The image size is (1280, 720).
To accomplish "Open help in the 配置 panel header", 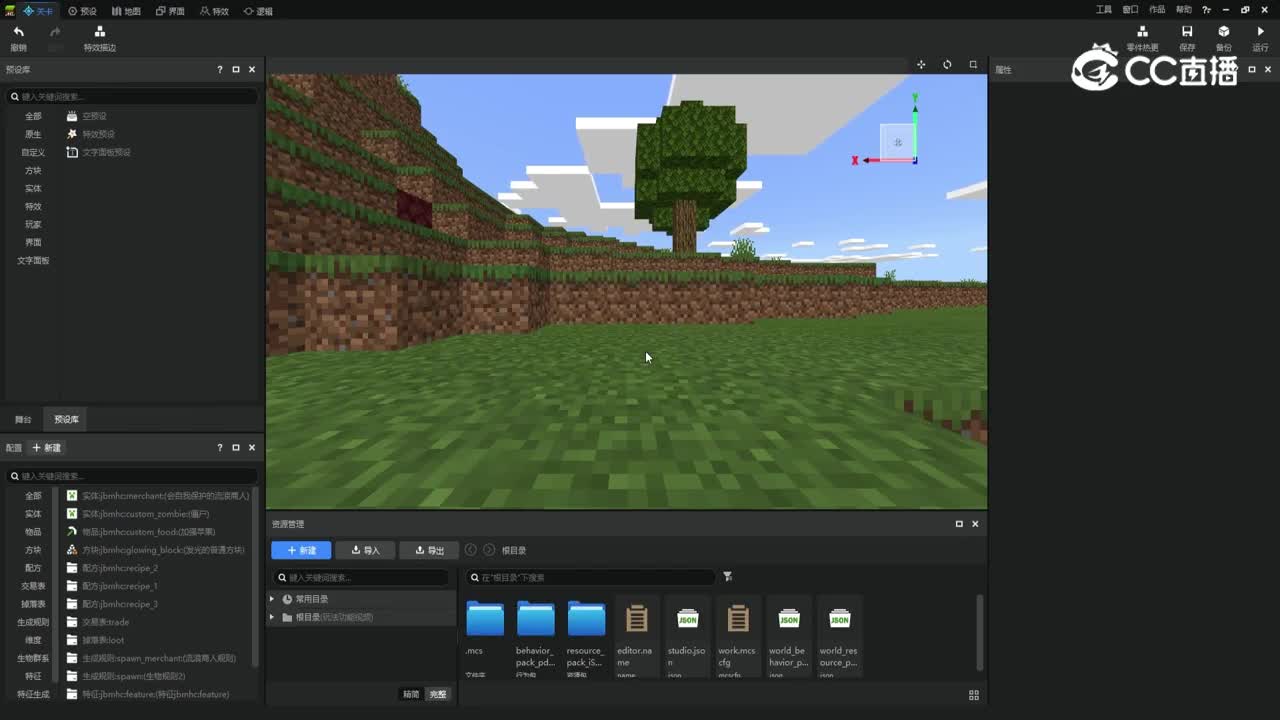I will pos(220,448).
